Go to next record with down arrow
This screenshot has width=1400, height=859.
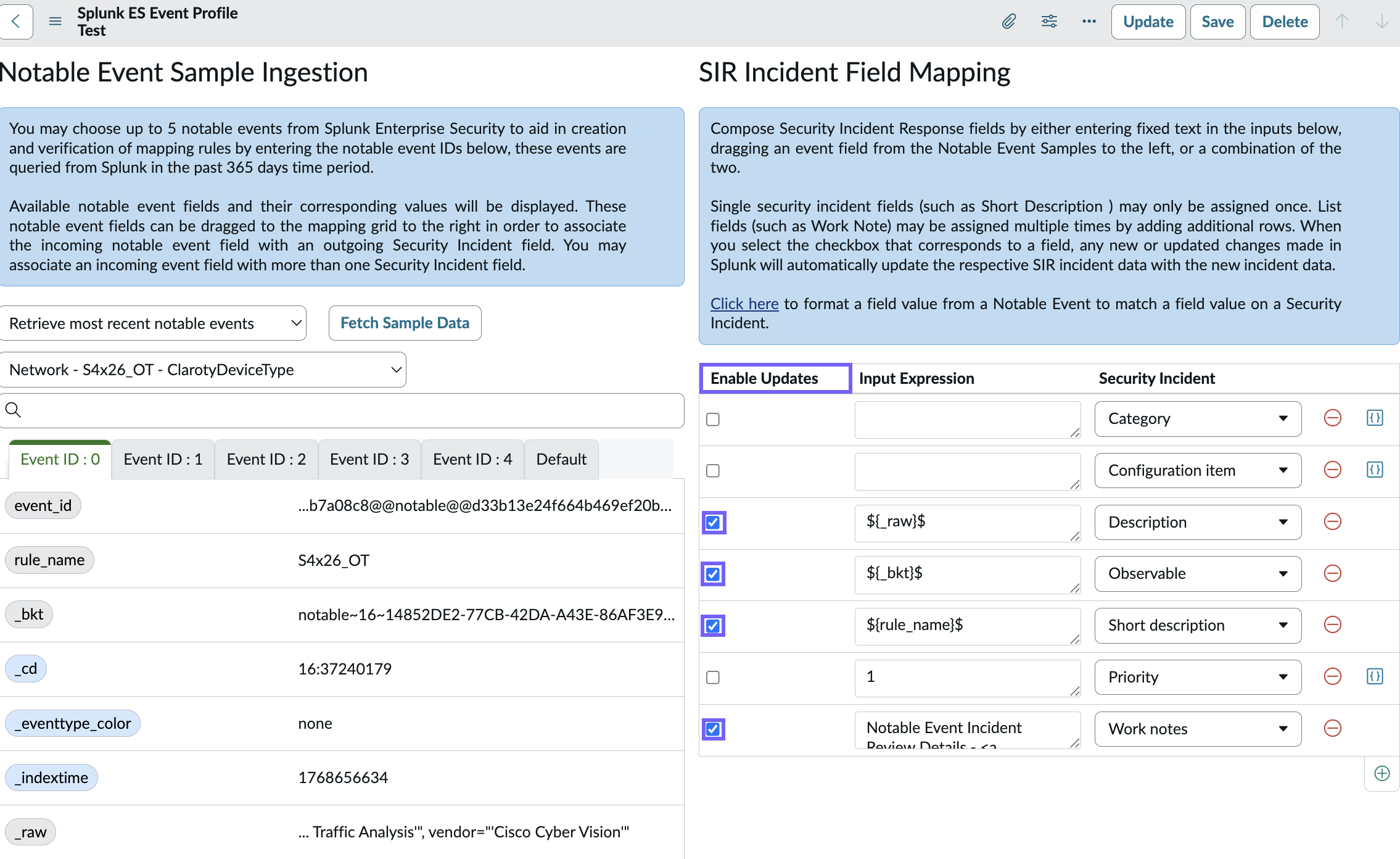(1382, 22)
